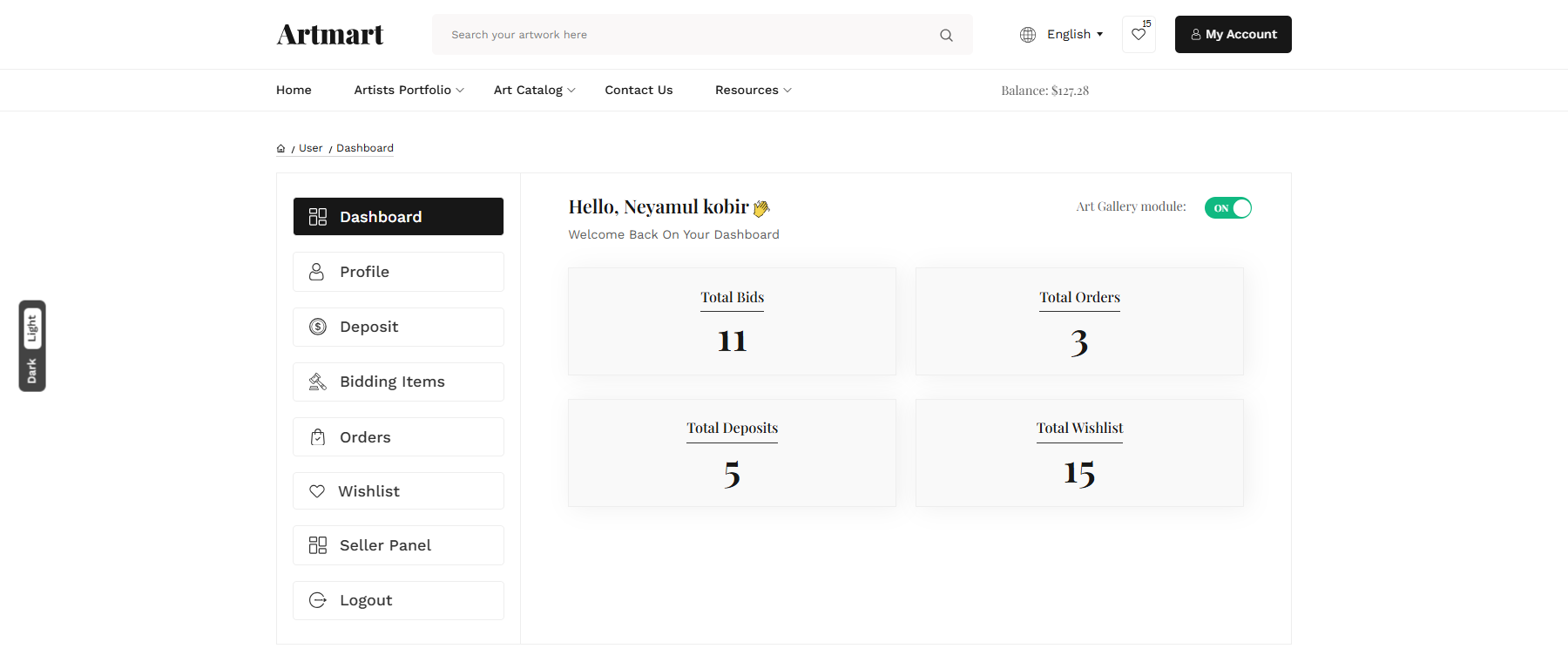
Task: Go to Home in the navigation bar
Action: pyautogui.click(x=294, y=91)
